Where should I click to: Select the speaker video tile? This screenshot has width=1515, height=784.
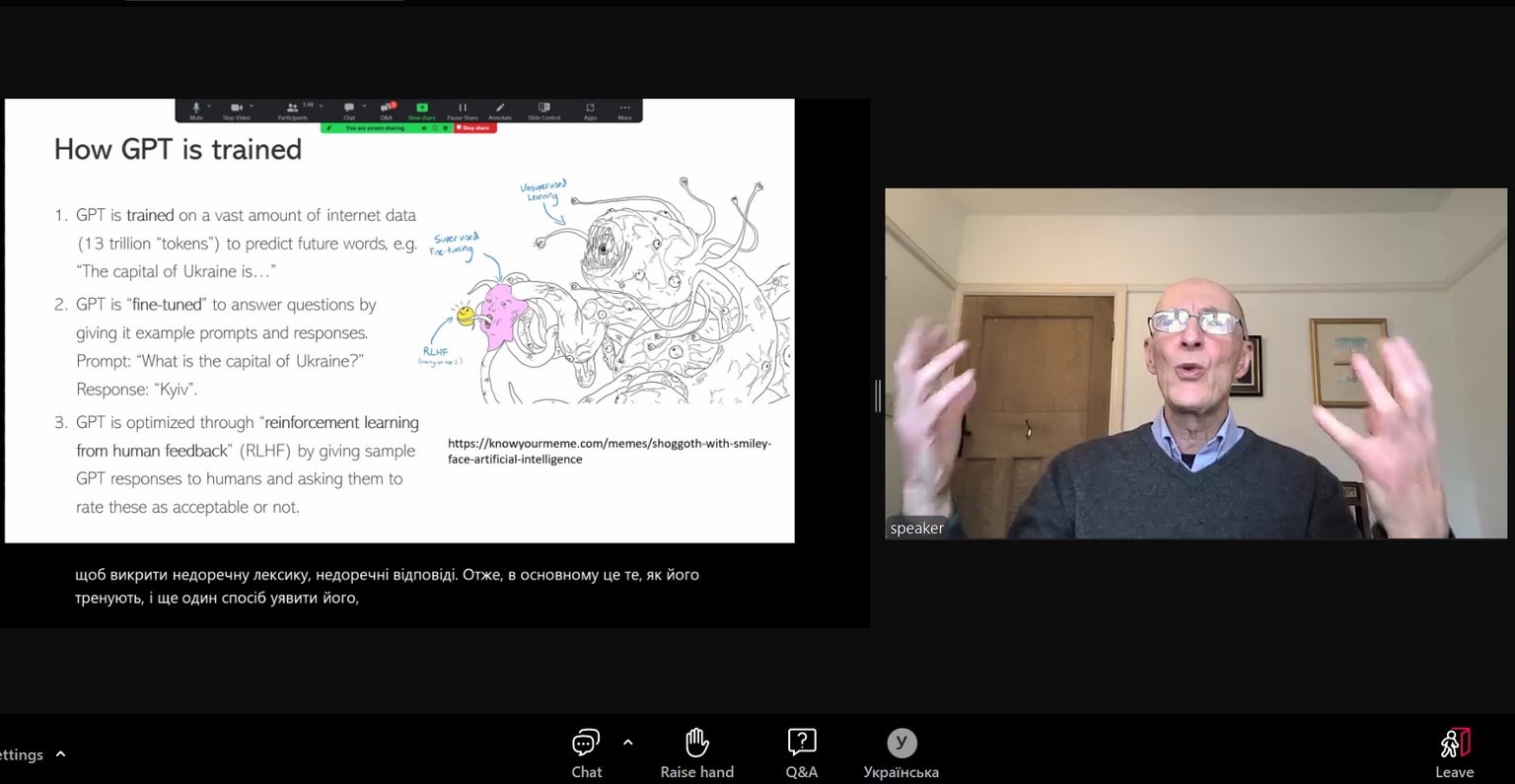[1195, 363]
